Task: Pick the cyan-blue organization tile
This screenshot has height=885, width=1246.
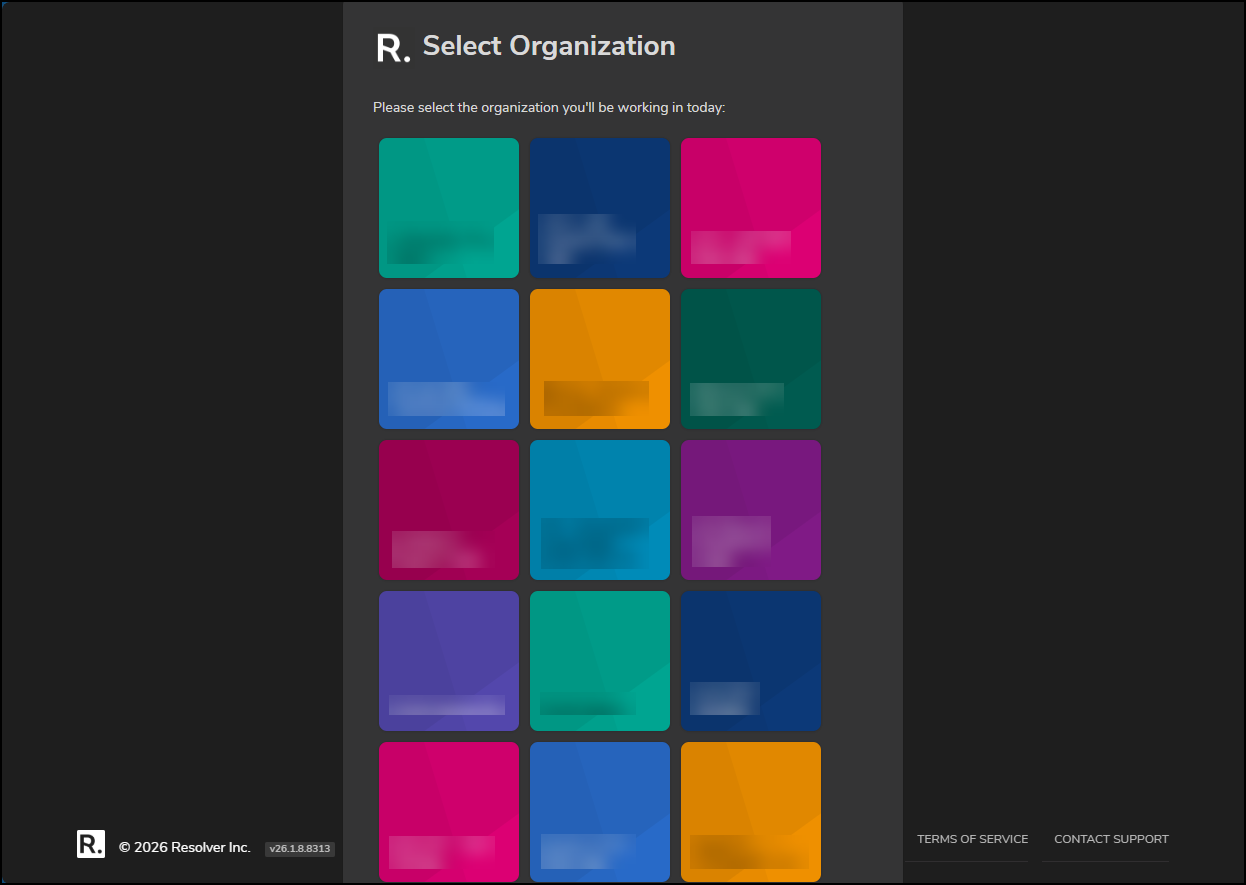Action: 600,510
